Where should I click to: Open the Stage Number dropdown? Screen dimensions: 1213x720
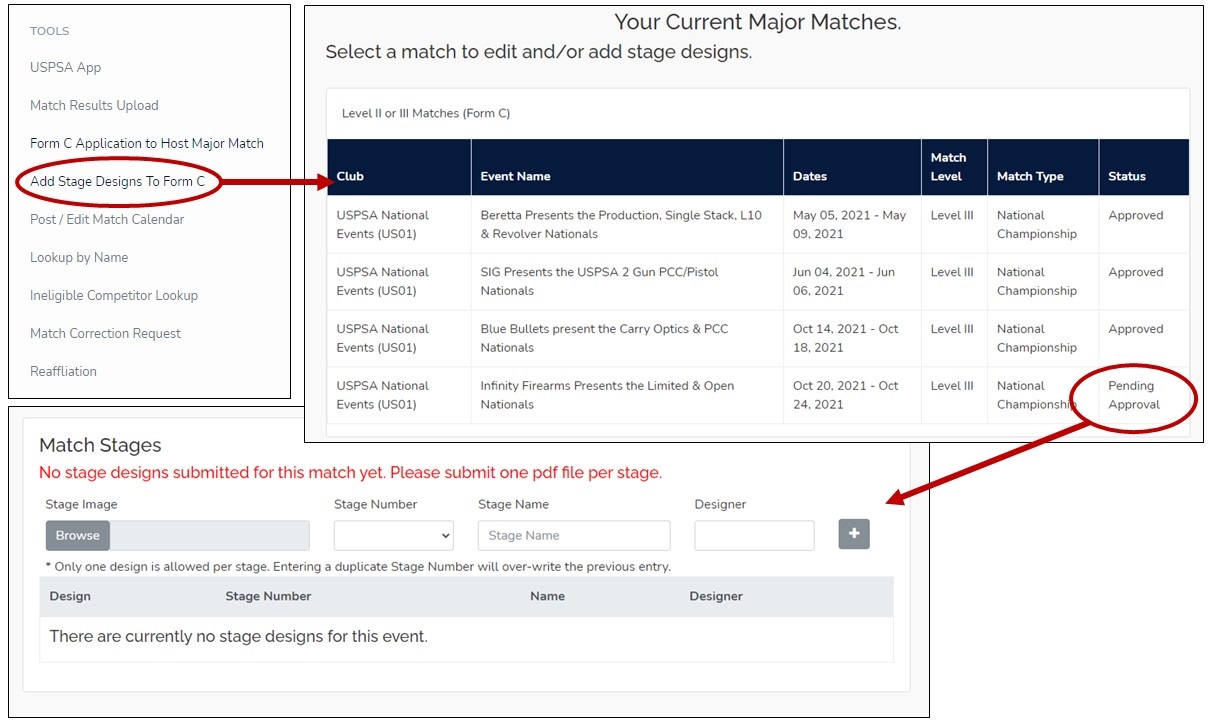[393, 535]
